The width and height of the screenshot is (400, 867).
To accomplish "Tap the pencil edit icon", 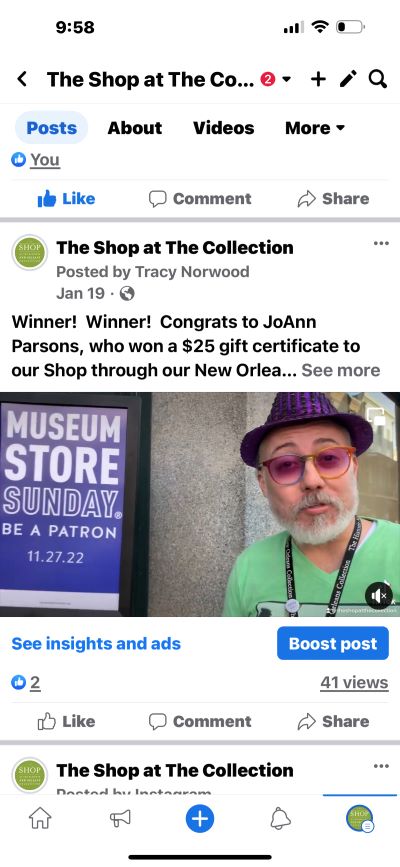I will coord(348,80).
